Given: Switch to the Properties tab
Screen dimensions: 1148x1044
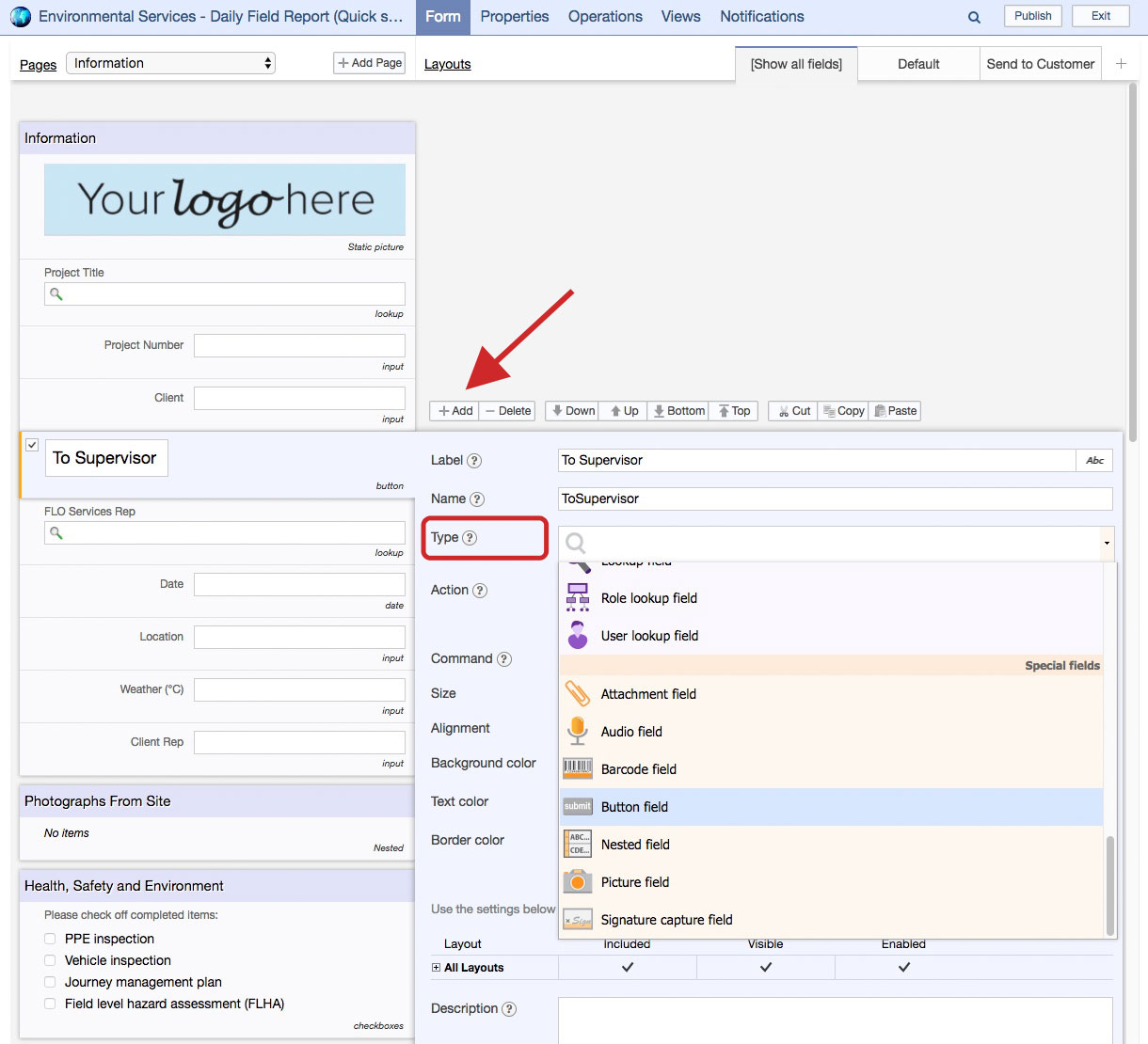Looking at the screenshot, I should 514,17.
